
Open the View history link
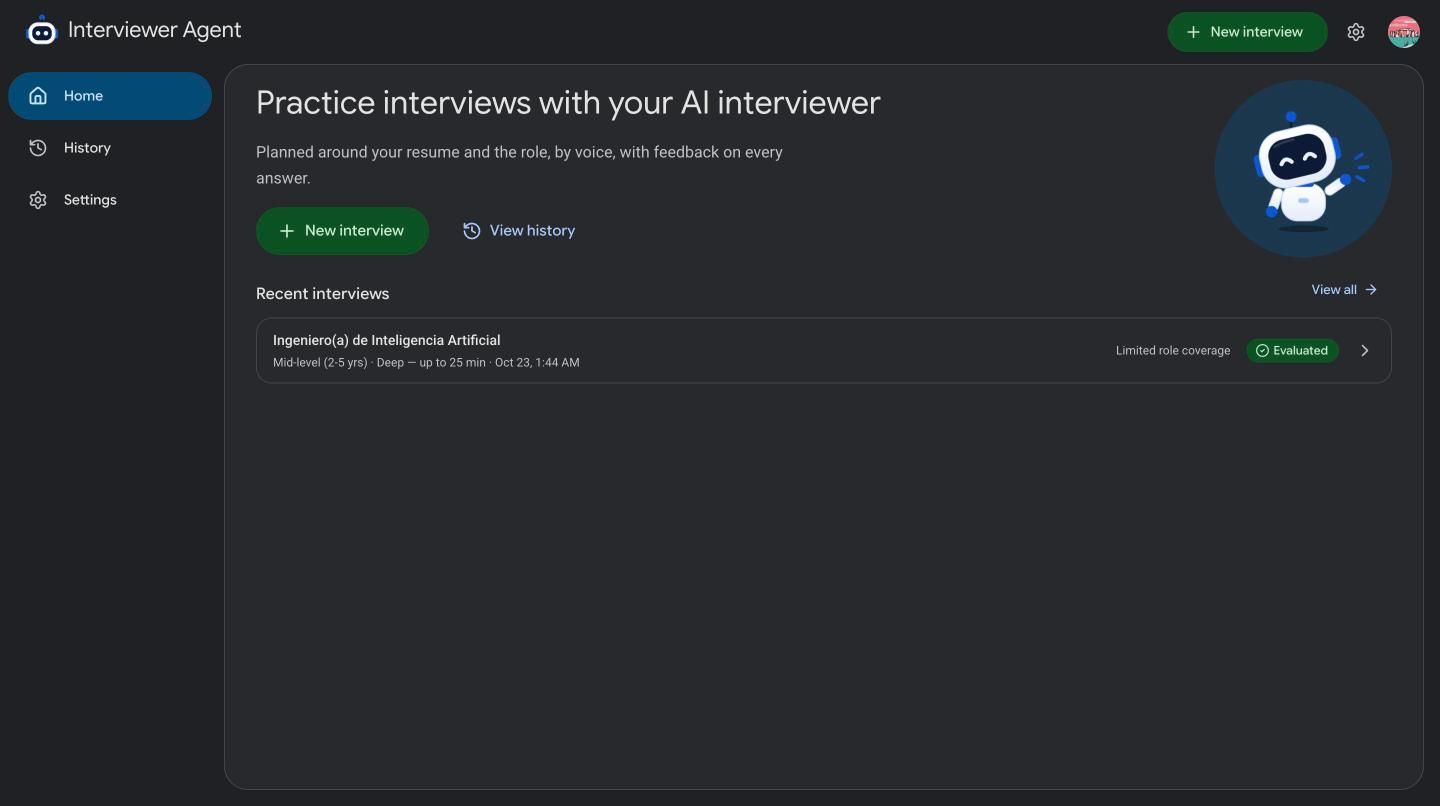pyautogui.click(x=519, y=231)
